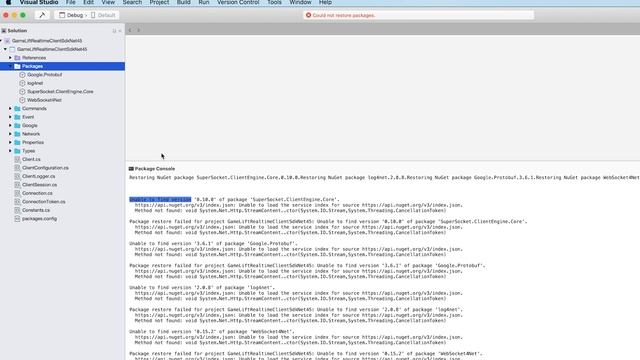Navigate forward in editor history
The height and width of the screenshot is (360, 640).
pos(138,30)
